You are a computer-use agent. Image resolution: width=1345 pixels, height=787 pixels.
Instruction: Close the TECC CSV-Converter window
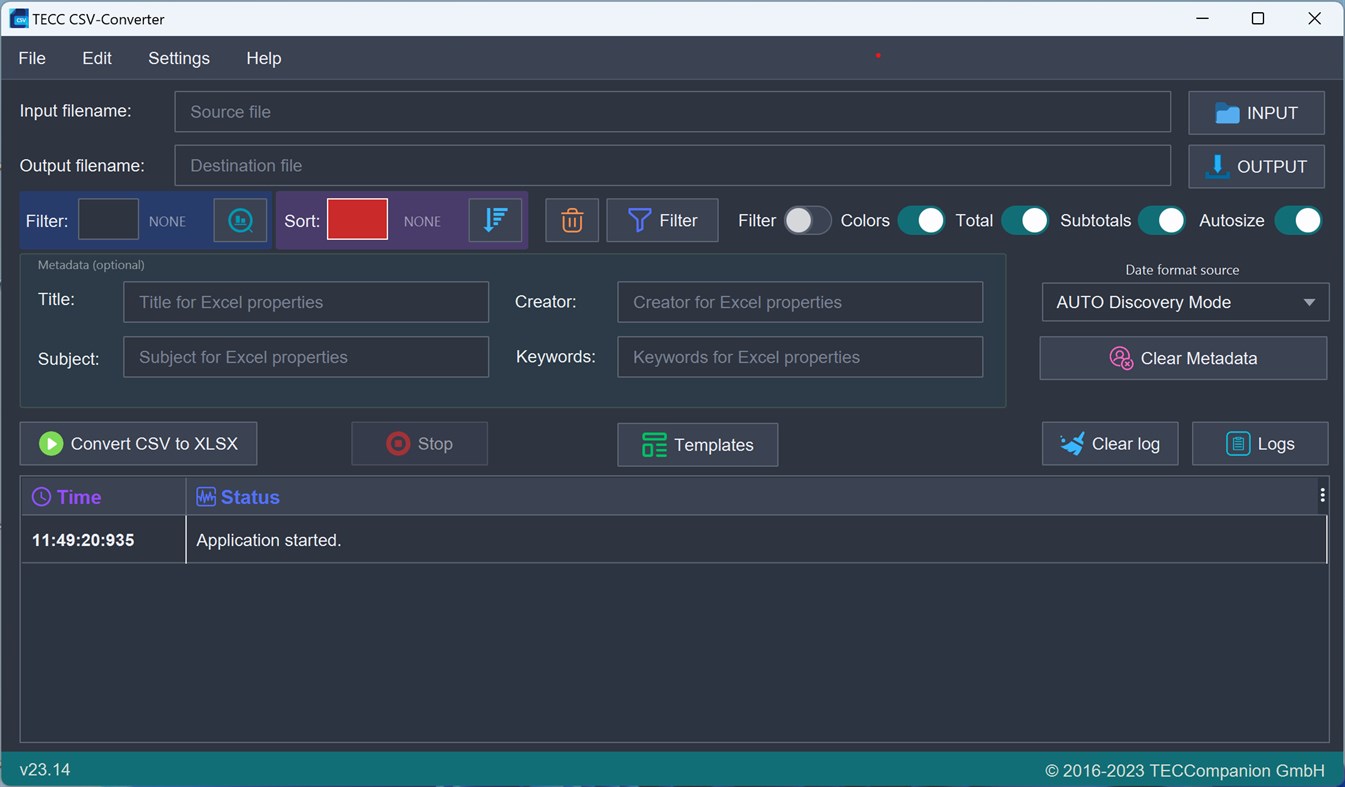tap(1315, 19)
